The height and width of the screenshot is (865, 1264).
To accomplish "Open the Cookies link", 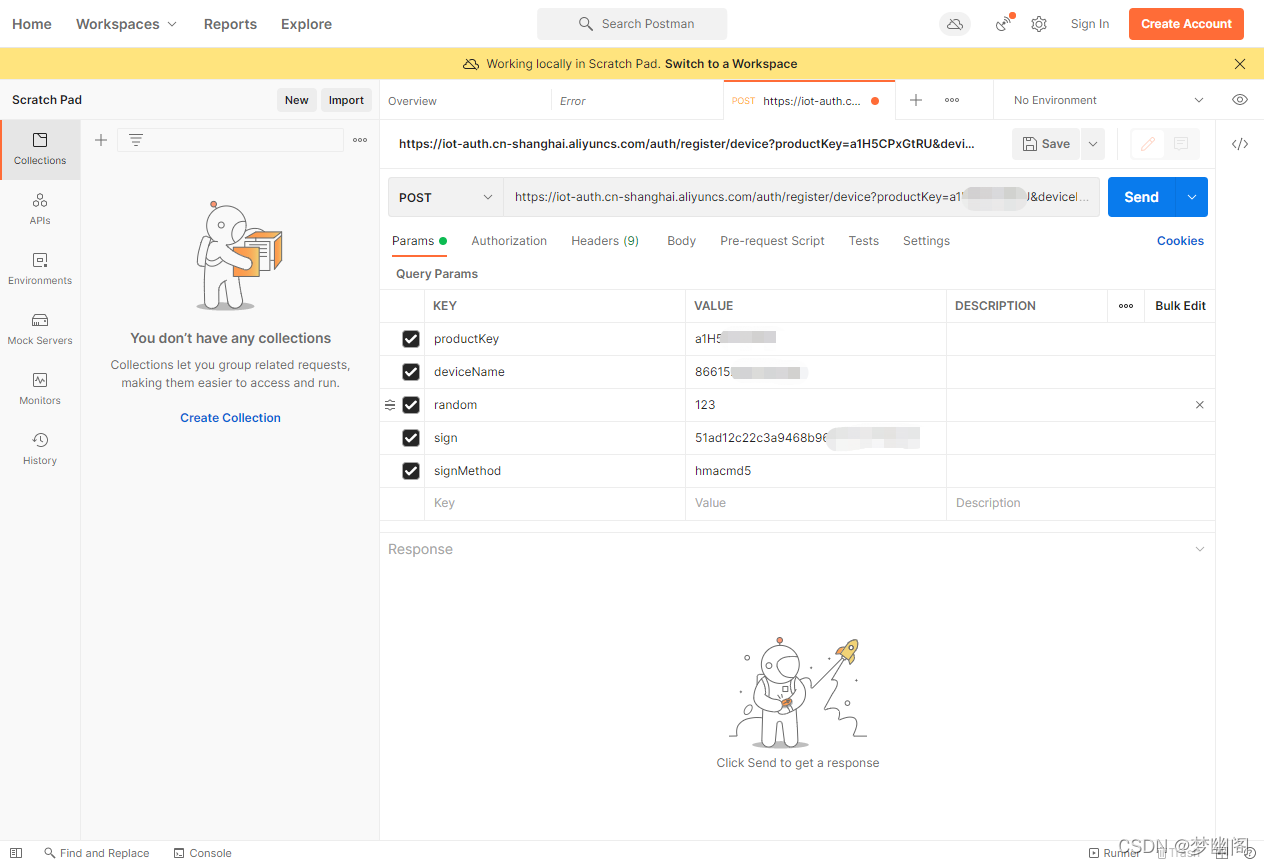I will coord(1180,241).
